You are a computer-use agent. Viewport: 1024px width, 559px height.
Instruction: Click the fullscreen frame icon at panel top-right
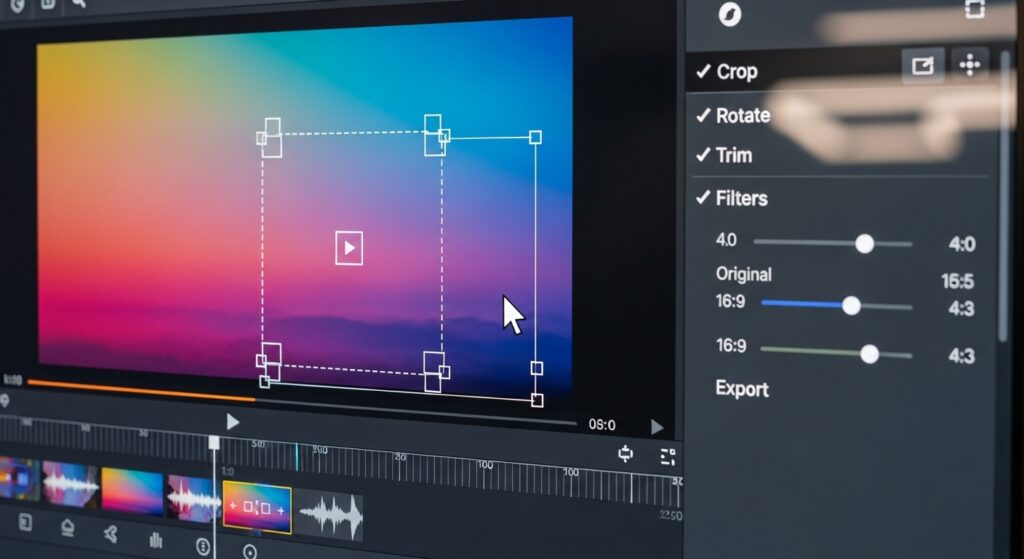[974, 9]
